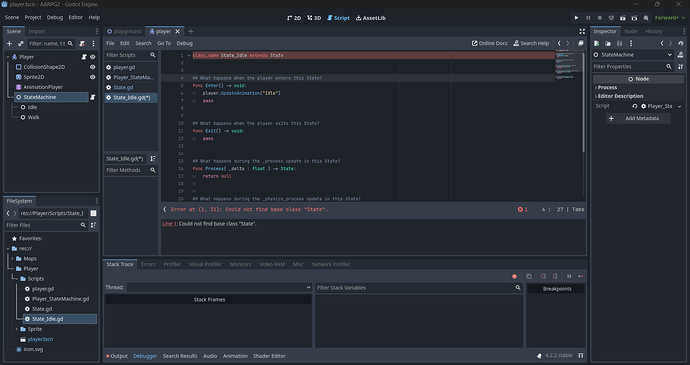Sort files in the FileSystem dock
Viewport: 690px width, 365px height.
pos(93,225)
